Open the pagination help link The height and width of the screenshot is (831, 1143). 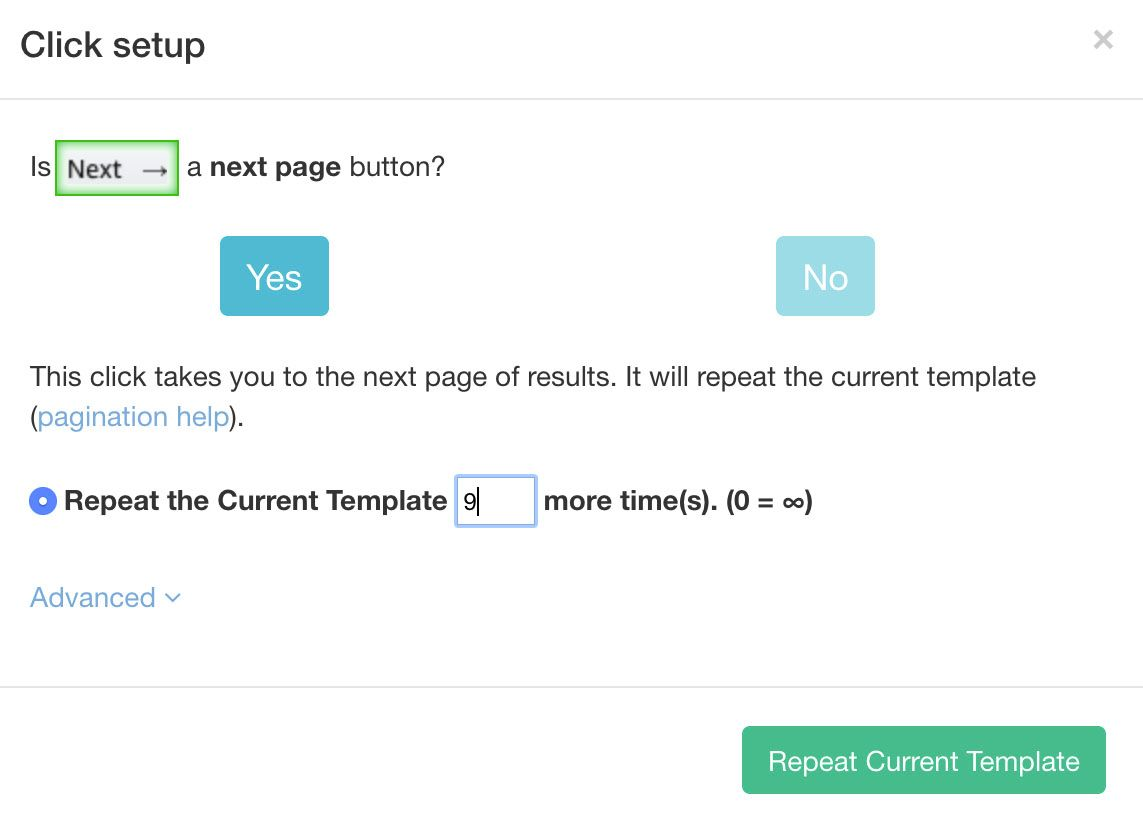pos(133,417)
